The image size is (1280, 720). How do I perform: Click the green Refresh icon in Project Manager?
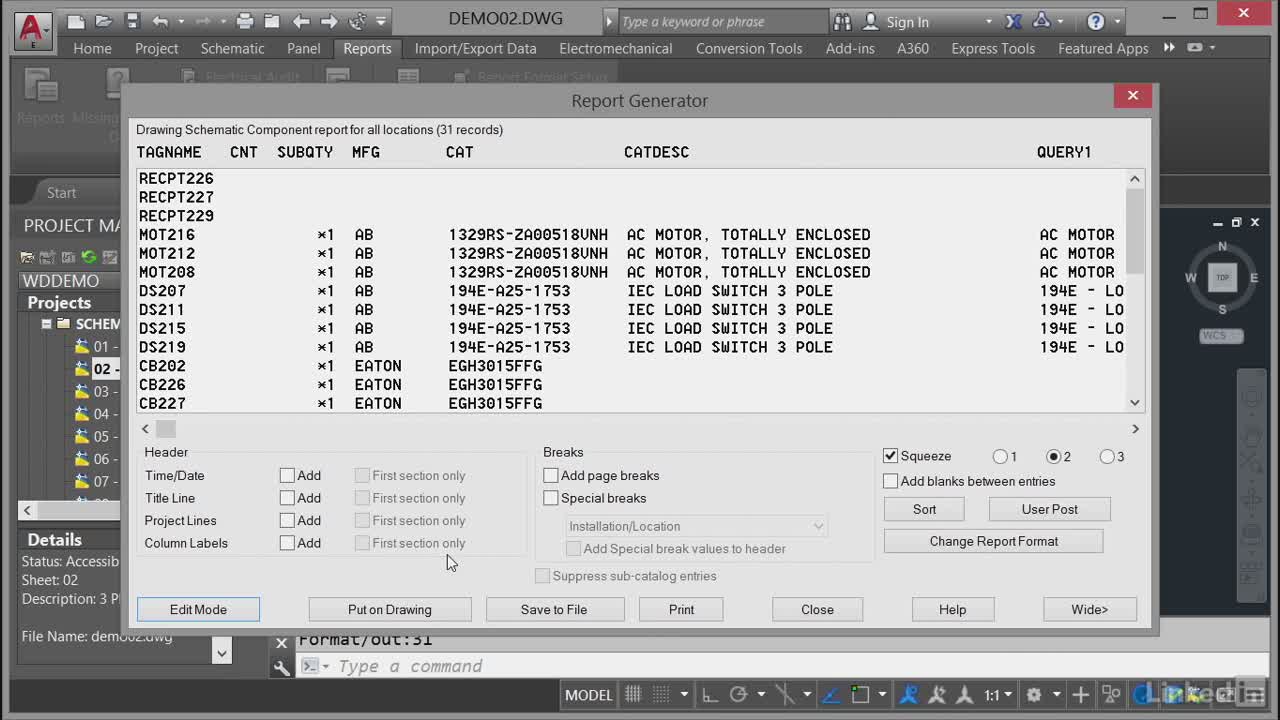click(x=88, y=257)
